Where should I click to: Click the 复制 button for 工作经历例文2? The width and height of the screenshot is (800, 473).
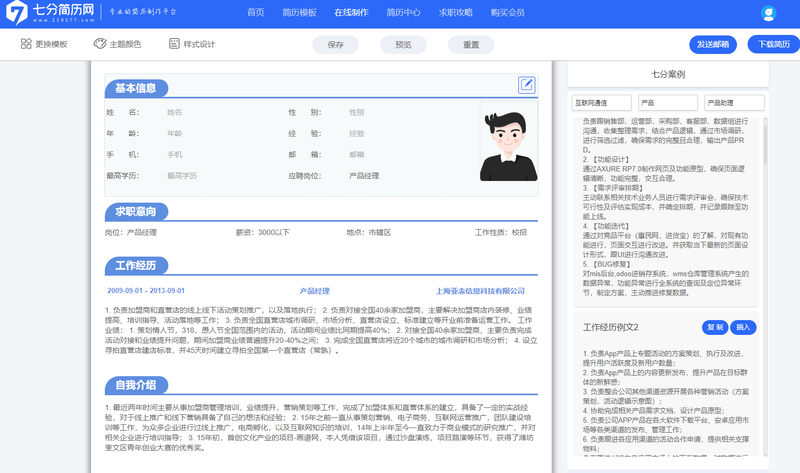point(715,327)
